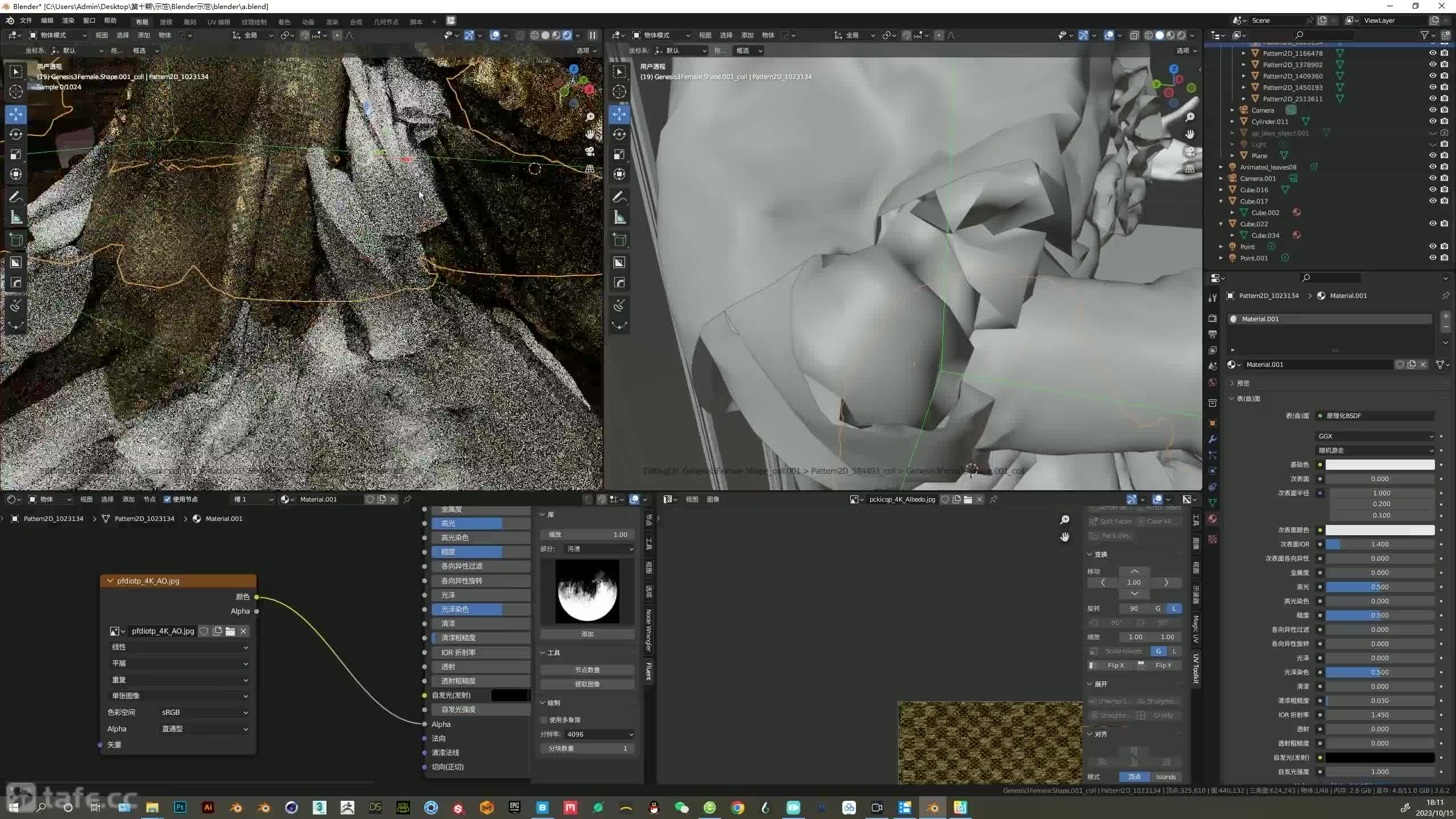
Task: Toggle the Use Nodes checkbox
Action: pos(167,499)
